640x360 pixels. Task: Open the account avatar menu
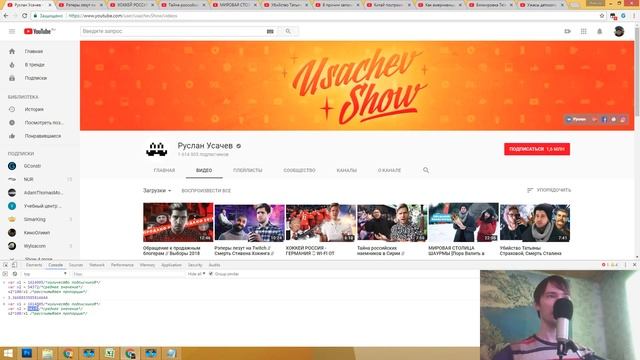tap(619, 31)
